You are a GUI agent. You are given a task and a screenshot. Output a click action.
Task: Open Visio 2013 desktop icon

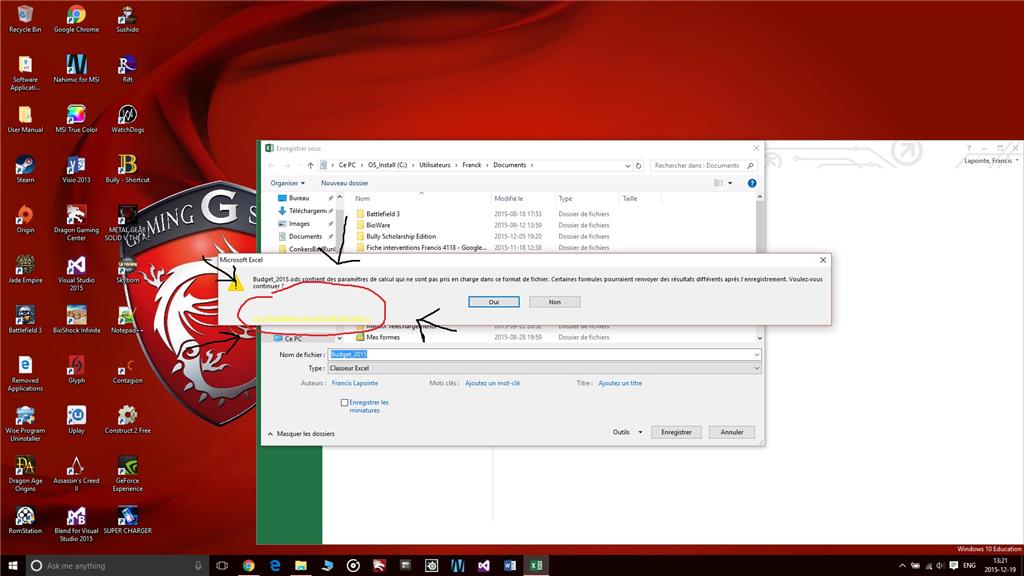point(76,168)
